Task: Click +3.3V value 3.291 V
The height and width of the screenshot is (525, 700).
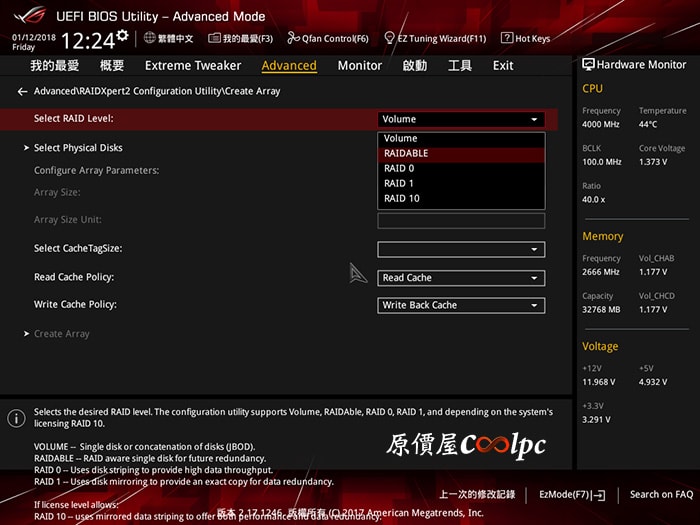Action: (x=596, y=420)
